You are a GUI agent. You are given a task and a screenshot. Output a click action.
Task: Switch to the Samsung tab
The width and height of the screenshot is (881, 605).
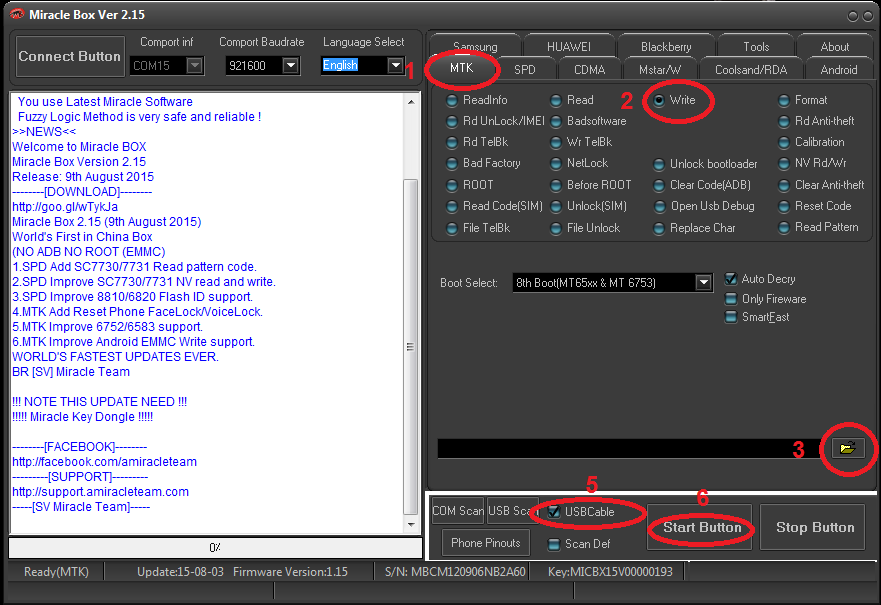(x=475, y=46)
